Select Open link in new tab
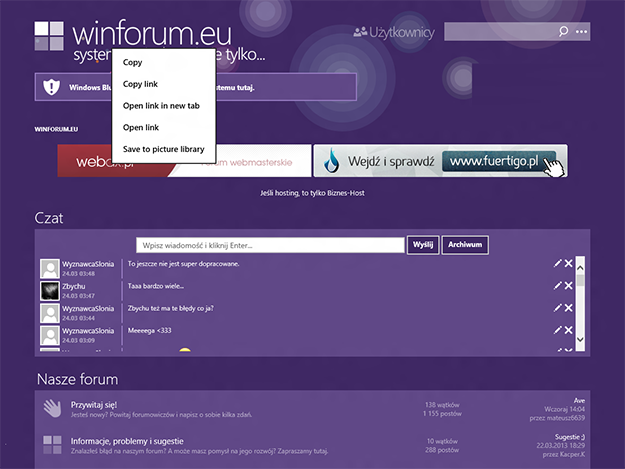 (x=161, y=106)
